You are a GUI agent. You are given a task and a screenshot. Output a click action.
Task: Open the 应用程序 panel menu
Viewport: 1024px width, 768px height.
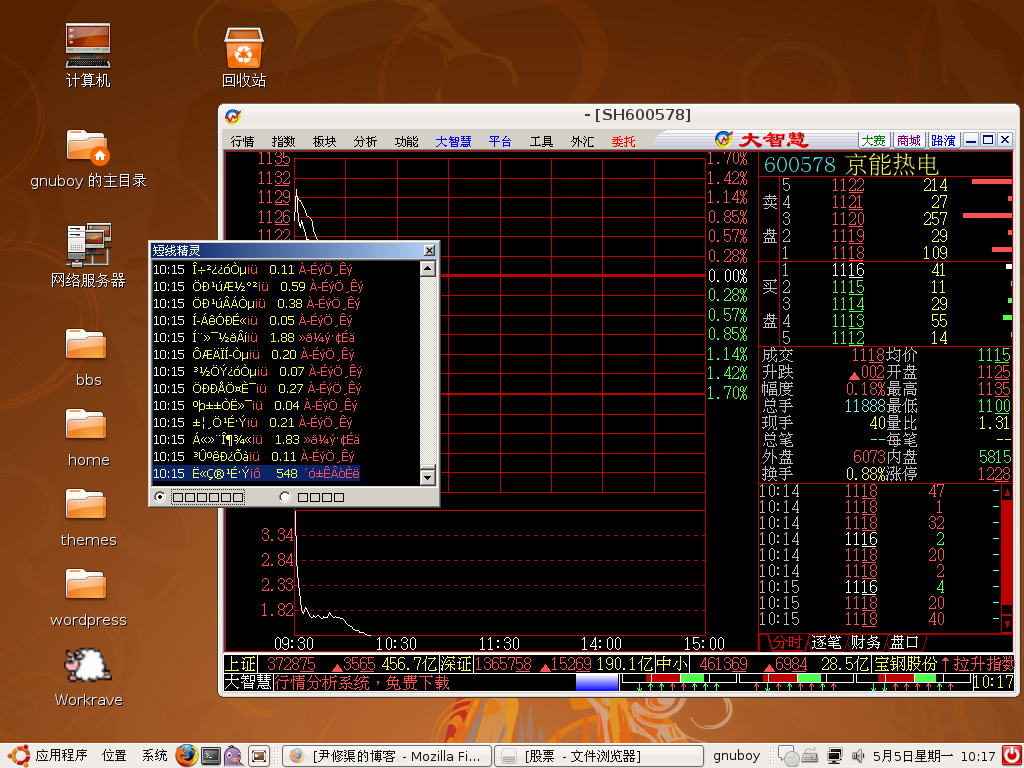pos(61,756)
